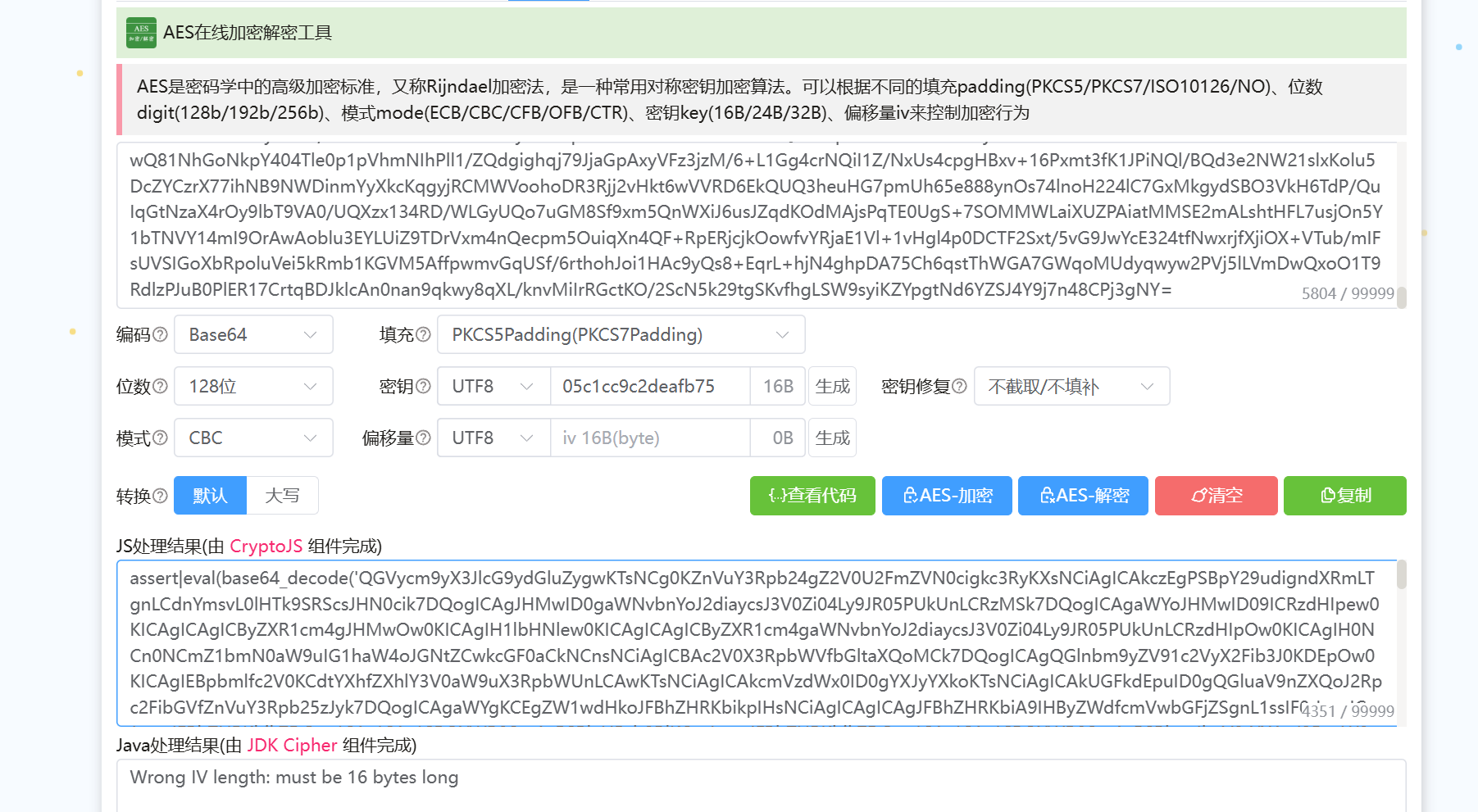Open the CBC mode dropdown
The height and width of the screenshot is (812, 1478).
[x=253, y=438]
